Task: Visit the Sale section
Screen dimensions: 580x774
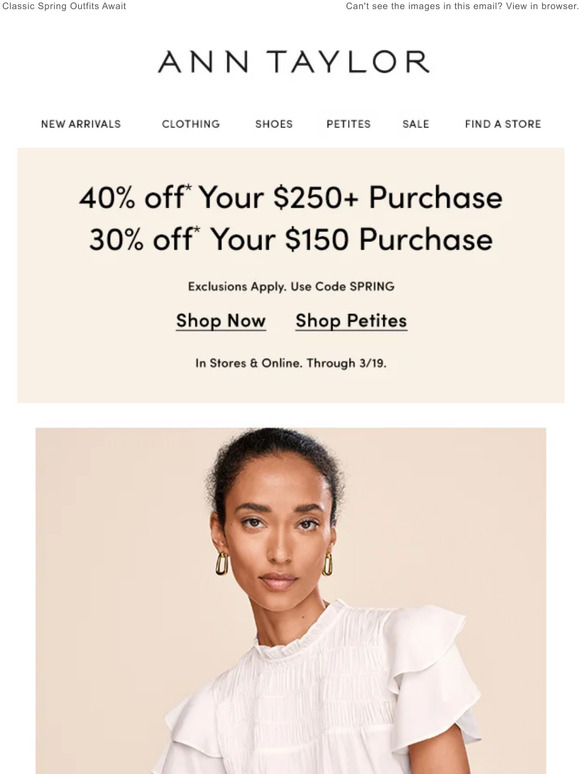Action: click(x=416, y=124)
